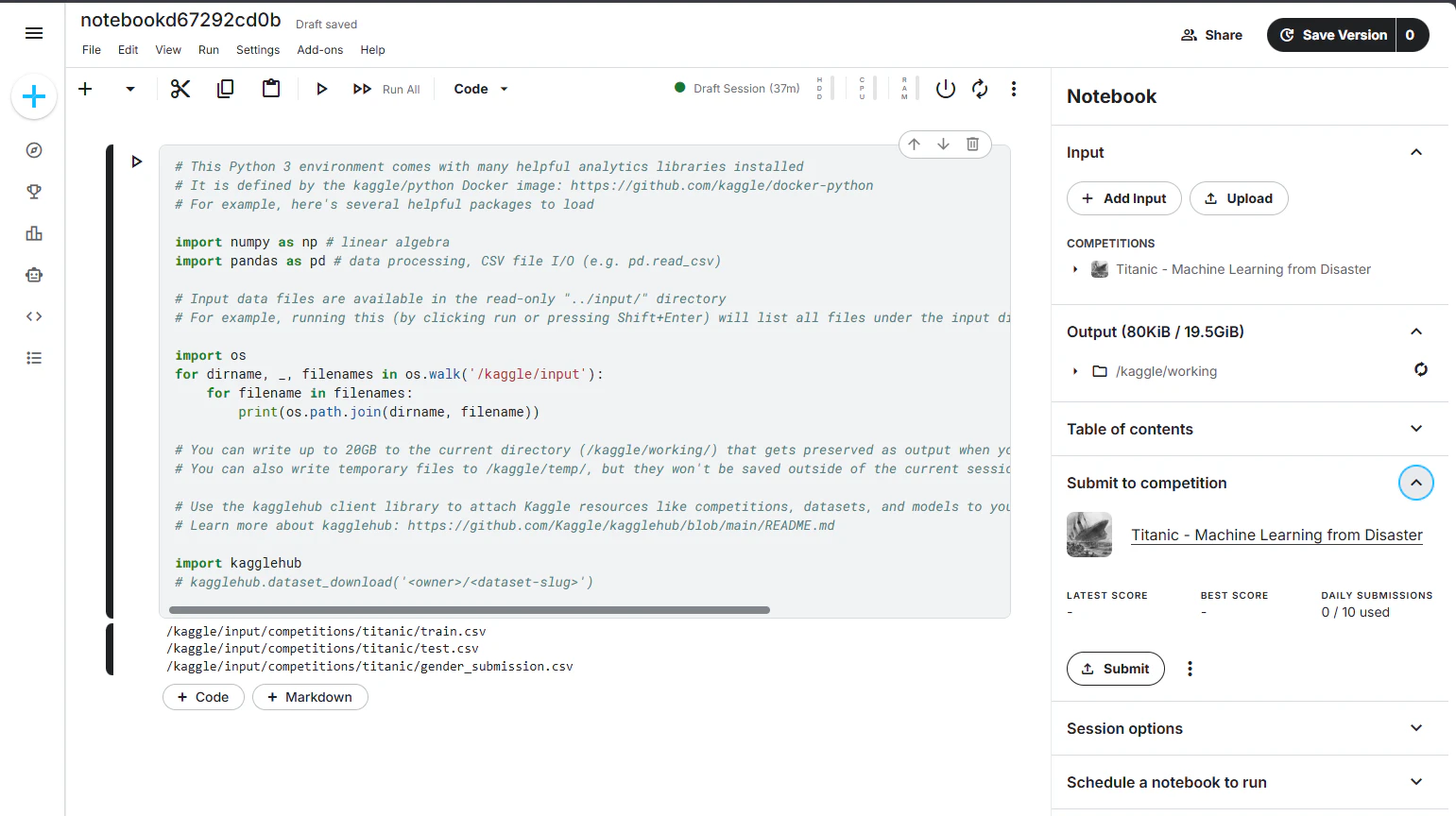
Task: Open the add-cell type dropdown arrow
Action: (x=130, y=89)
